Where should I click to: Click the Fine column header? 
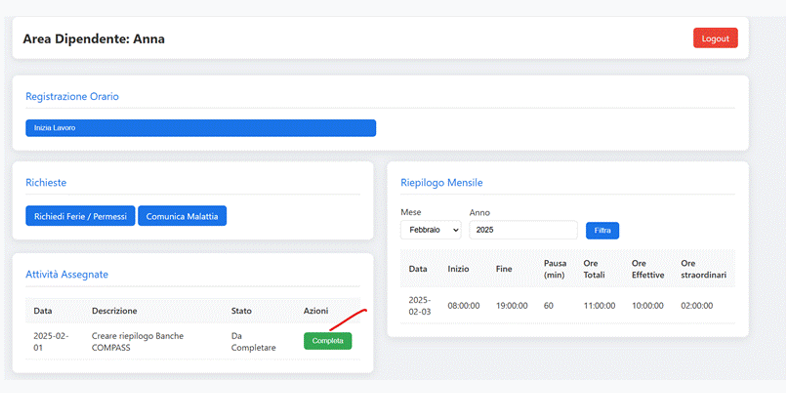pyautogui.click(x=504, y=269)
